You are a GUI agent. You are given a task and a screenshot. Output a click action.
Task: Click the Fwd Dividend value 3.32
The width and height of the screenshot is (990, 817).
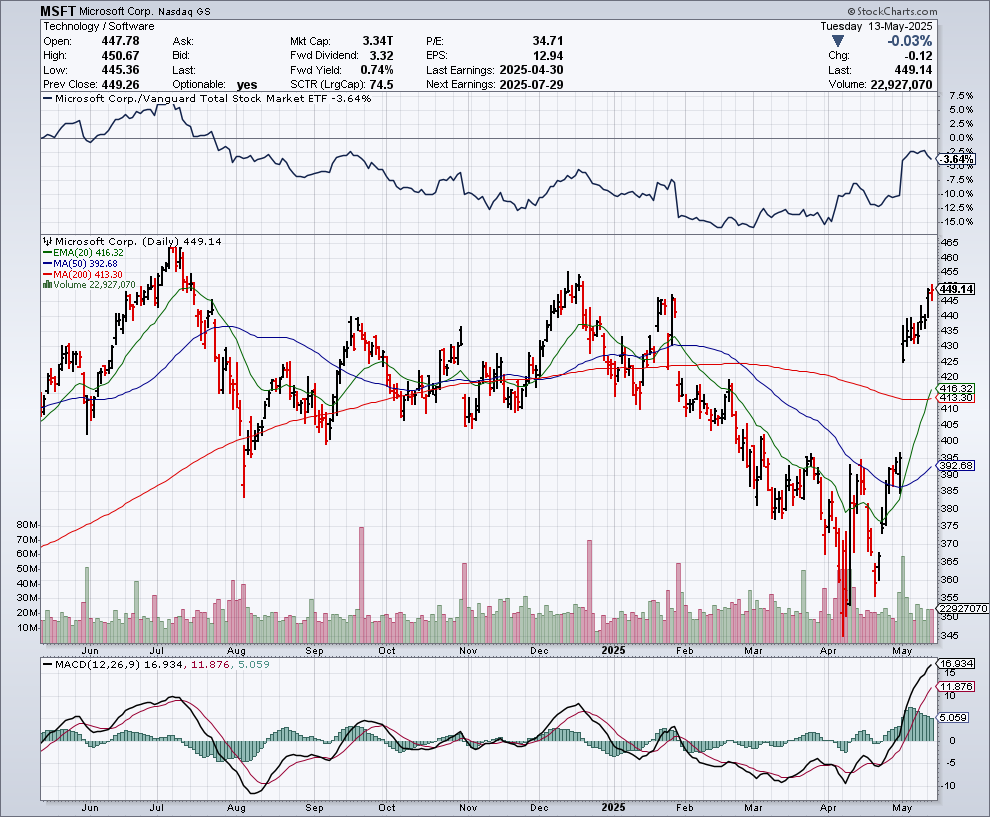[381, 56]
